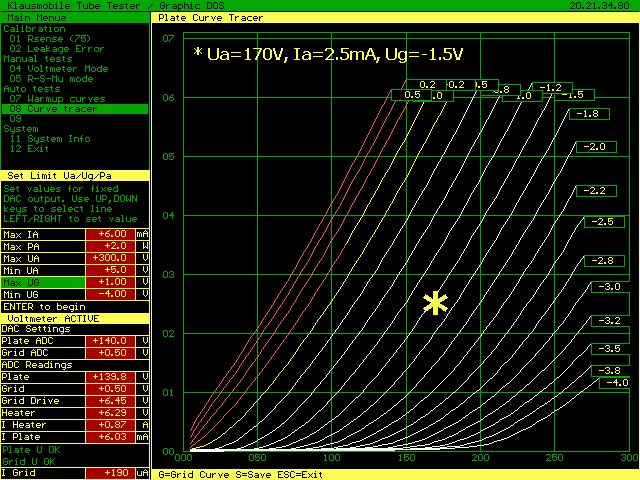Select the highlighted 08 Curve tracer entry
This screenshot has width=640, height=480.
pyautogui.click(x=75, y=109)
